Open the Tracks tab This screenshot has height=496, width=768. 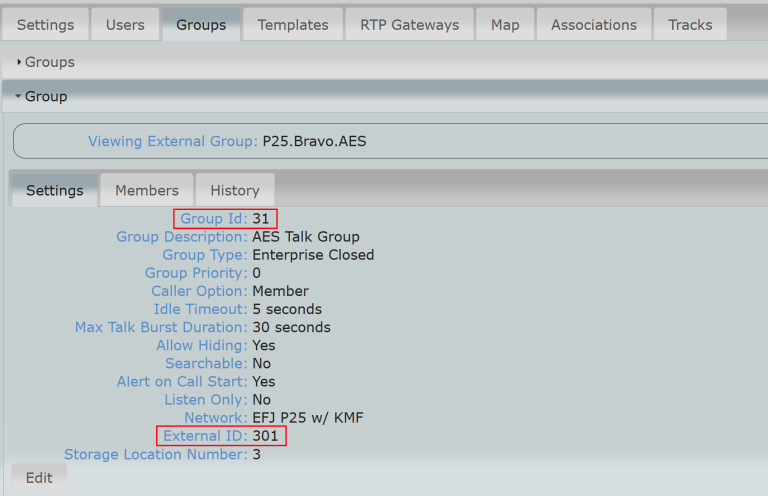pyautogui.click(x=690, y=24)
